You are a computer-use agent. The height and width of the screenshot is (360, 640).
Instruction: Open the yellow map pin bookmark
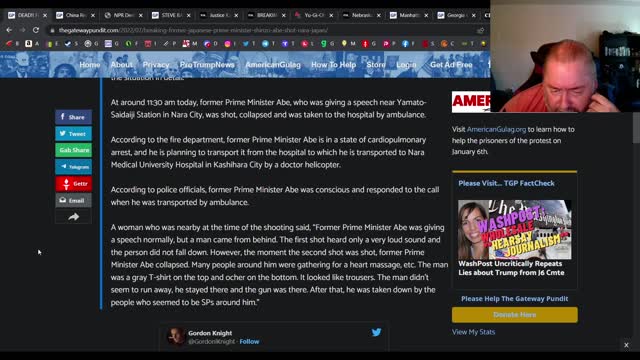tap(344, 43)
